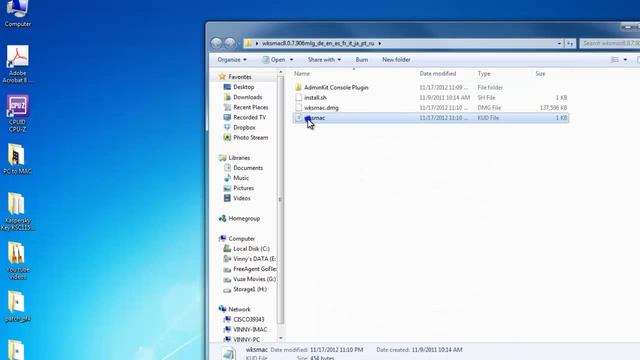Expand the Open button dropdown arrow

291,60
